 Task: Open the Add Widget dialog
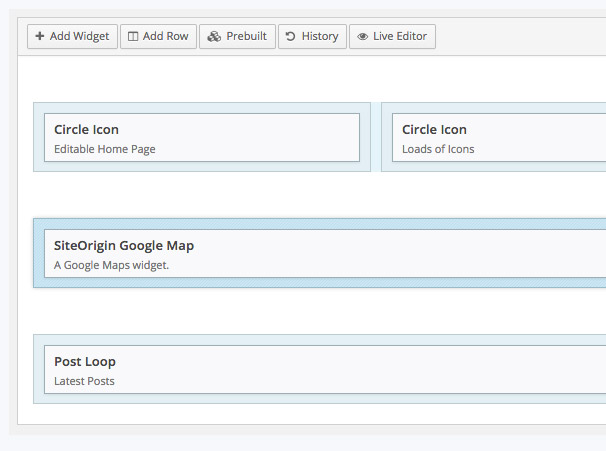pyautogui.click(x=72, y=36)
